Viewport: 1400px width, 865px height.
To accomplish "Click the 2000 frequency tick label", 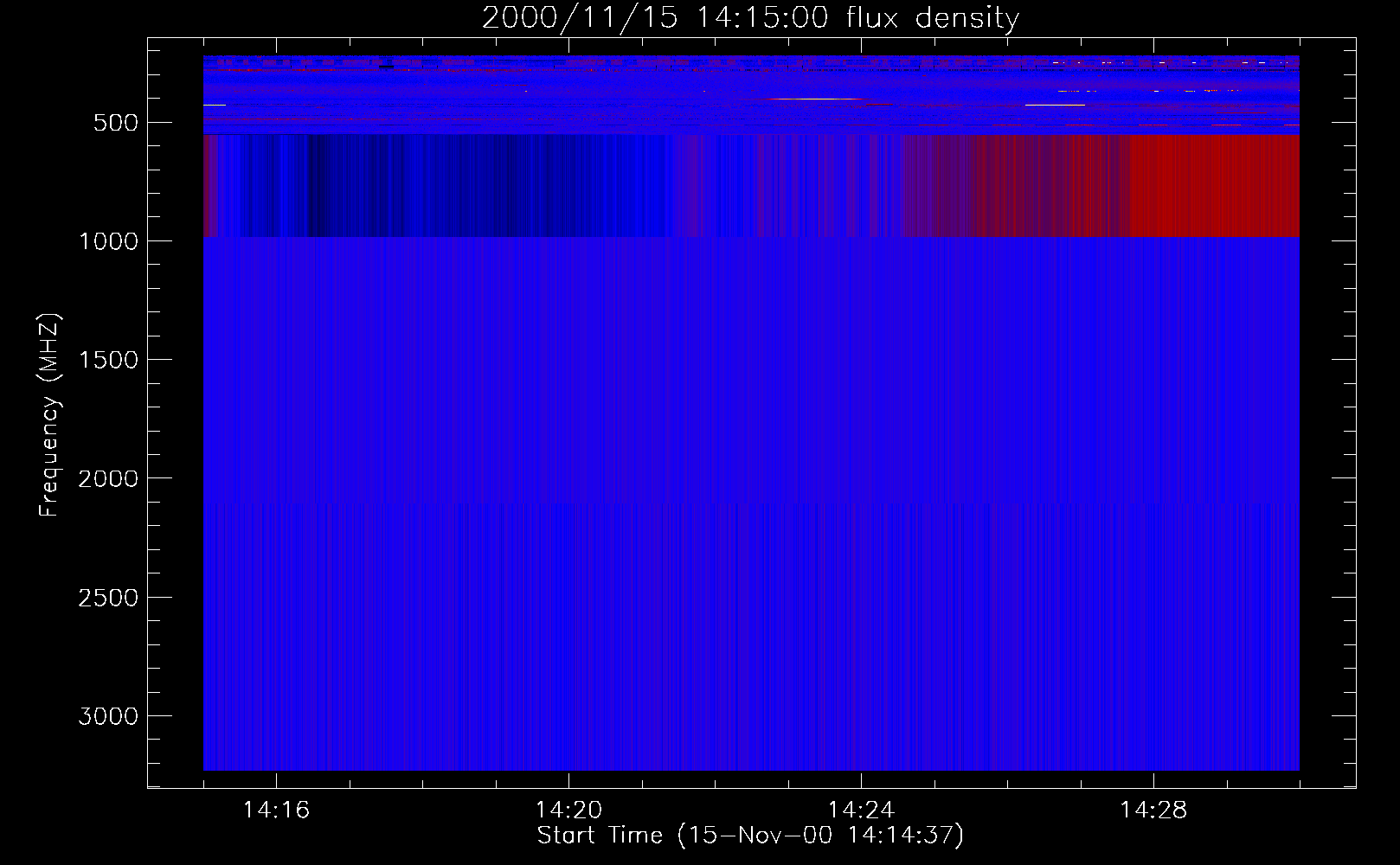I will tap(108, 478).
